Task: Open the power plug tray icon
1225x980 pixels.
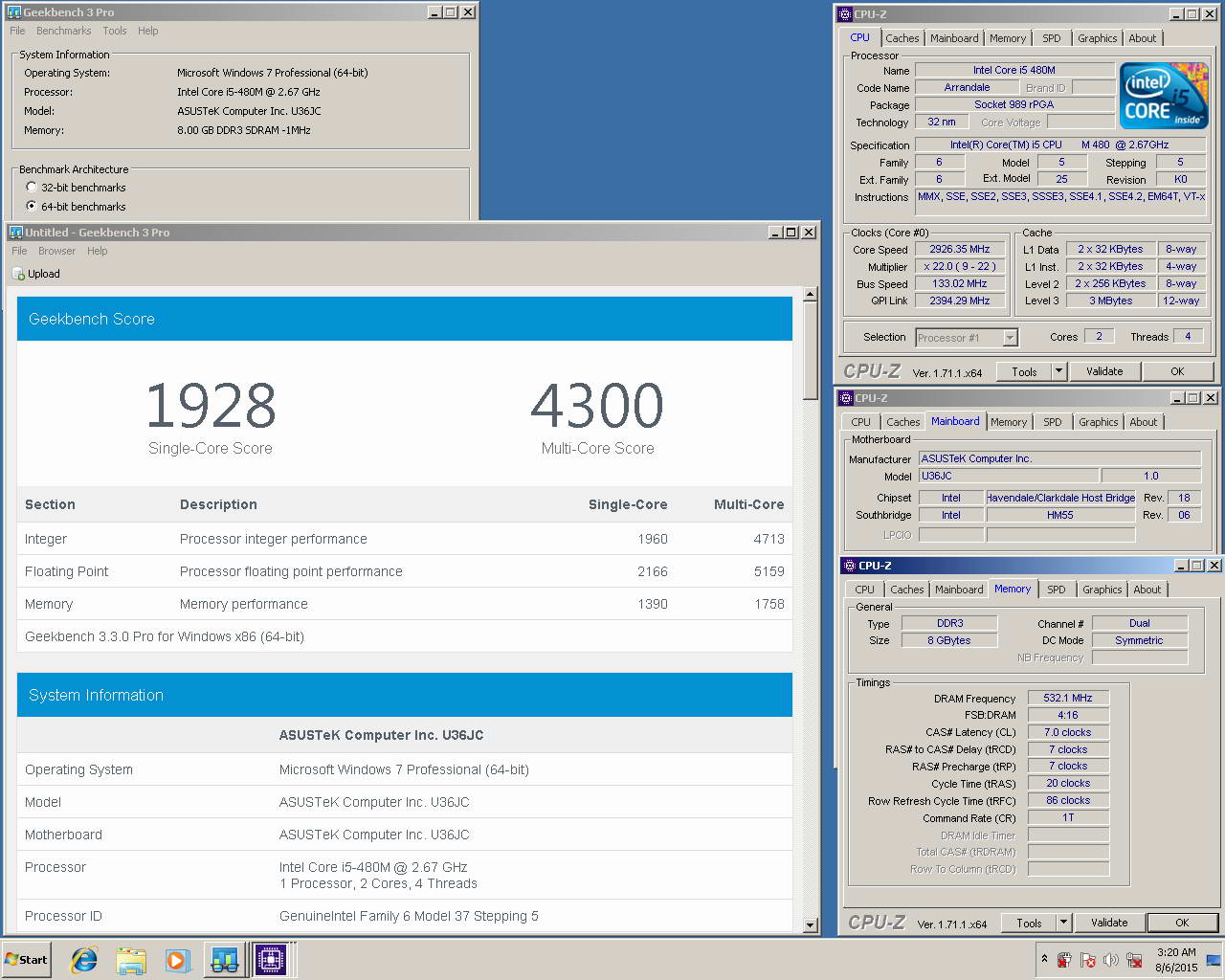Action: [1064, 959]
